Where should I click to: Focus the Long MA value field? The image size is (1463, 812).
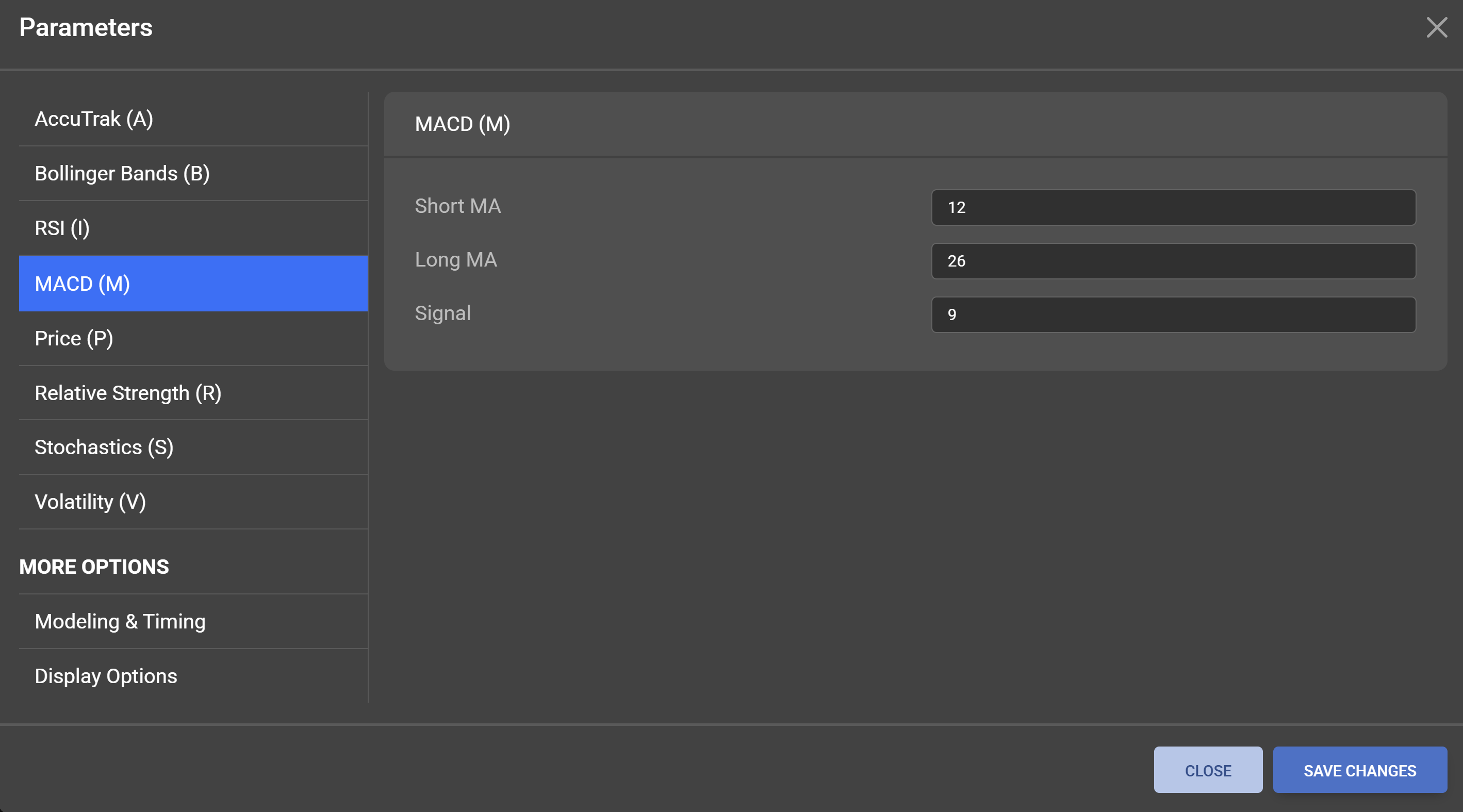coord(1173,261)
